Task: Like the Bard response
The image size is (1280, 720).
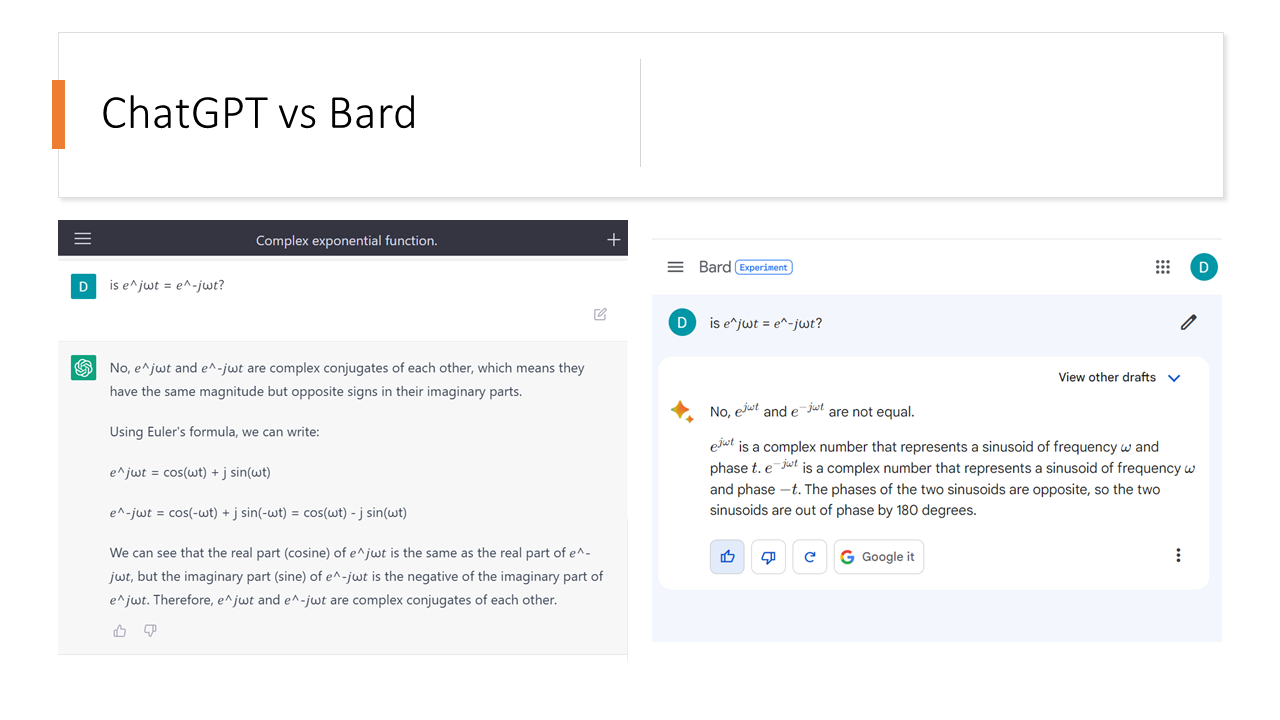Action: click(x=727, y=557)
